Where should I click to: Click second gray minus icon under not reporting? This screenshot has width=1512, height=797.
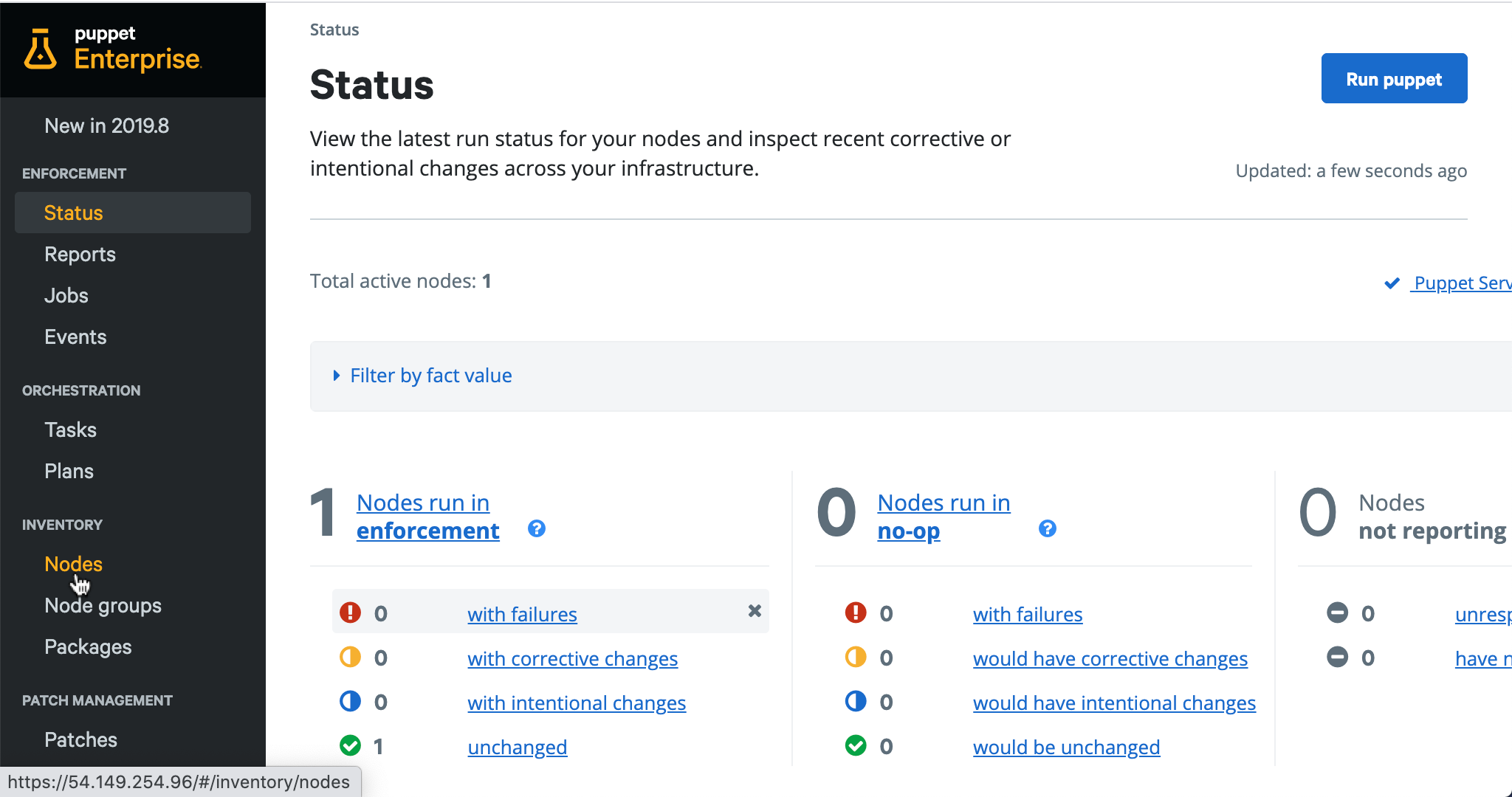pyautogui.click(x=1337, y=657)
